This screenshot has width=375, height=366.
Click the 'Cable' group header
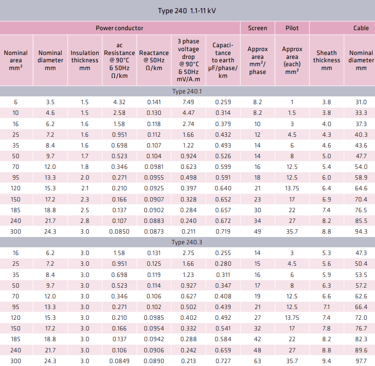click(x=361, y=28)
